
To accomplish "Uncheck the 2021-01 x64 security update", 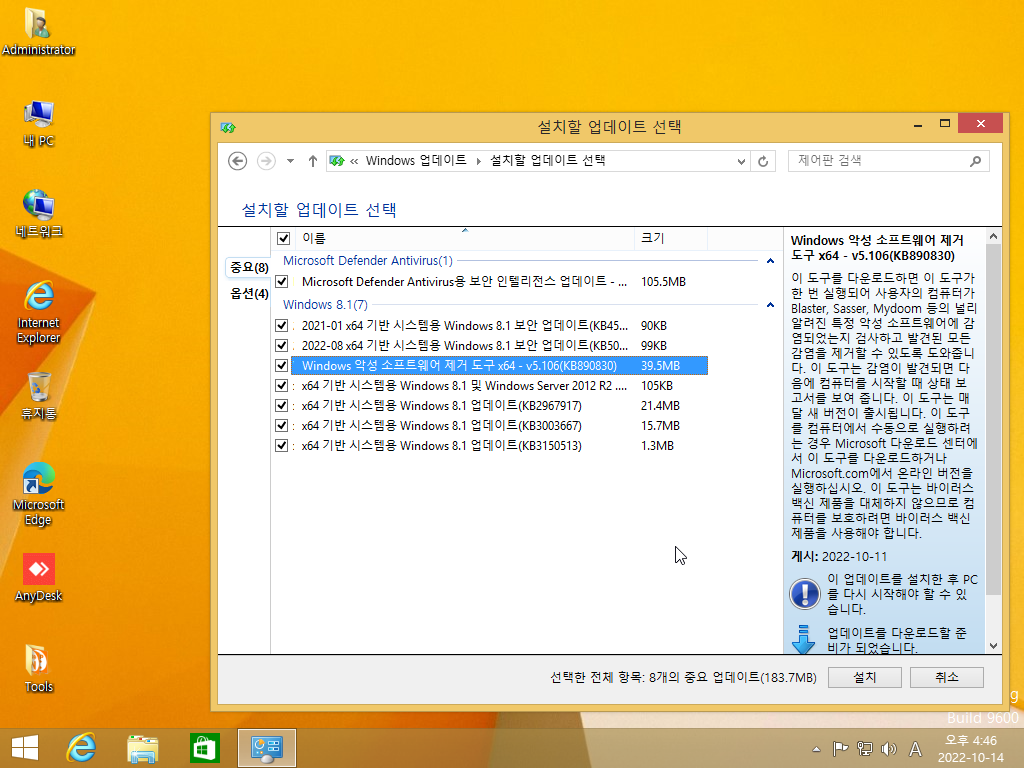I will tap(281, 325).
